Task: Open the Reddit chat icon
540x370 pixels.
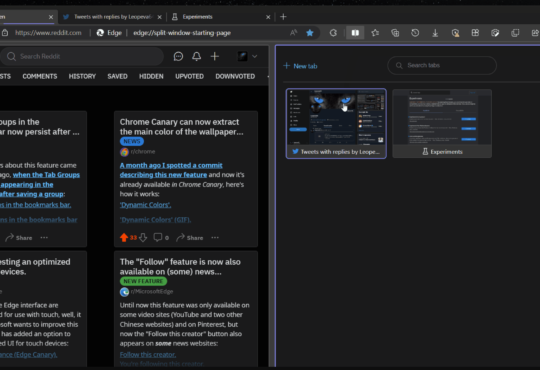Action: coord(178,56)
